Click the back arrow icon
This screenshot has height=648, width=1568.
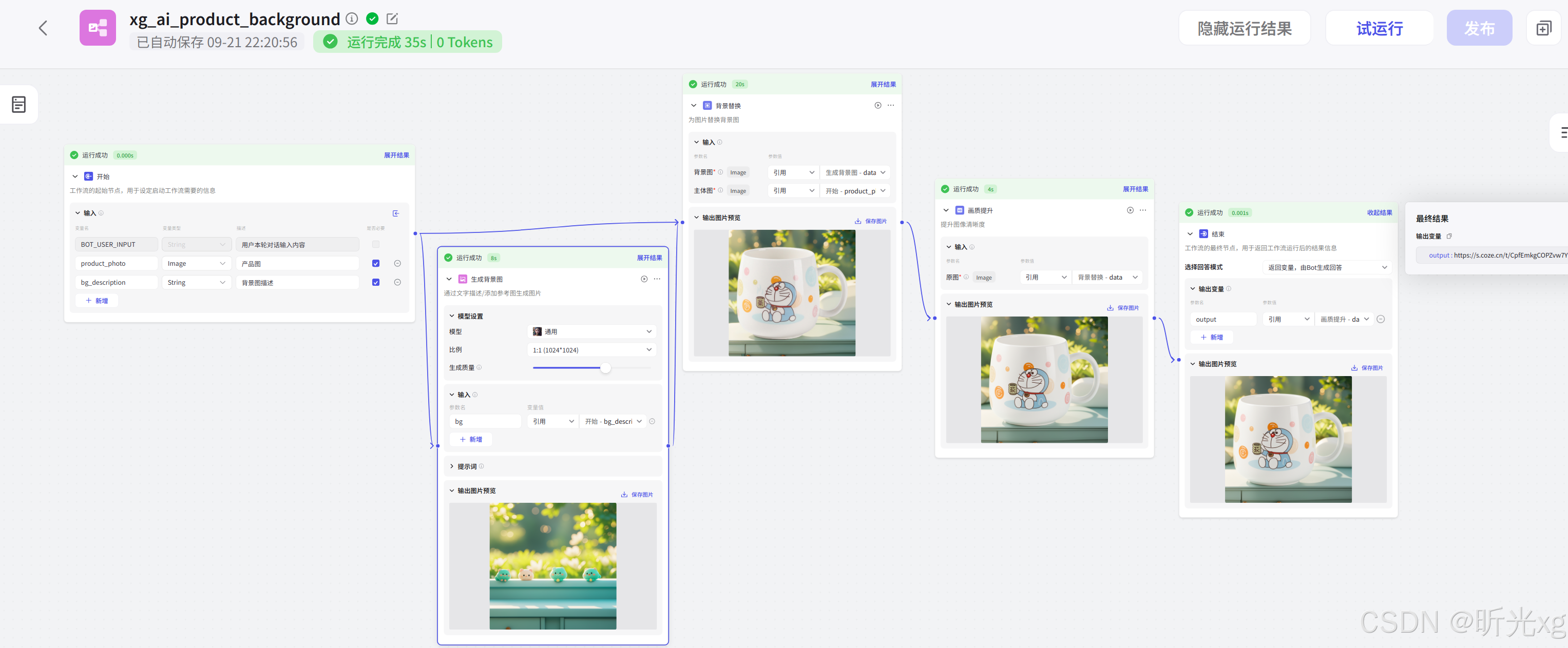tap(43, 28)
